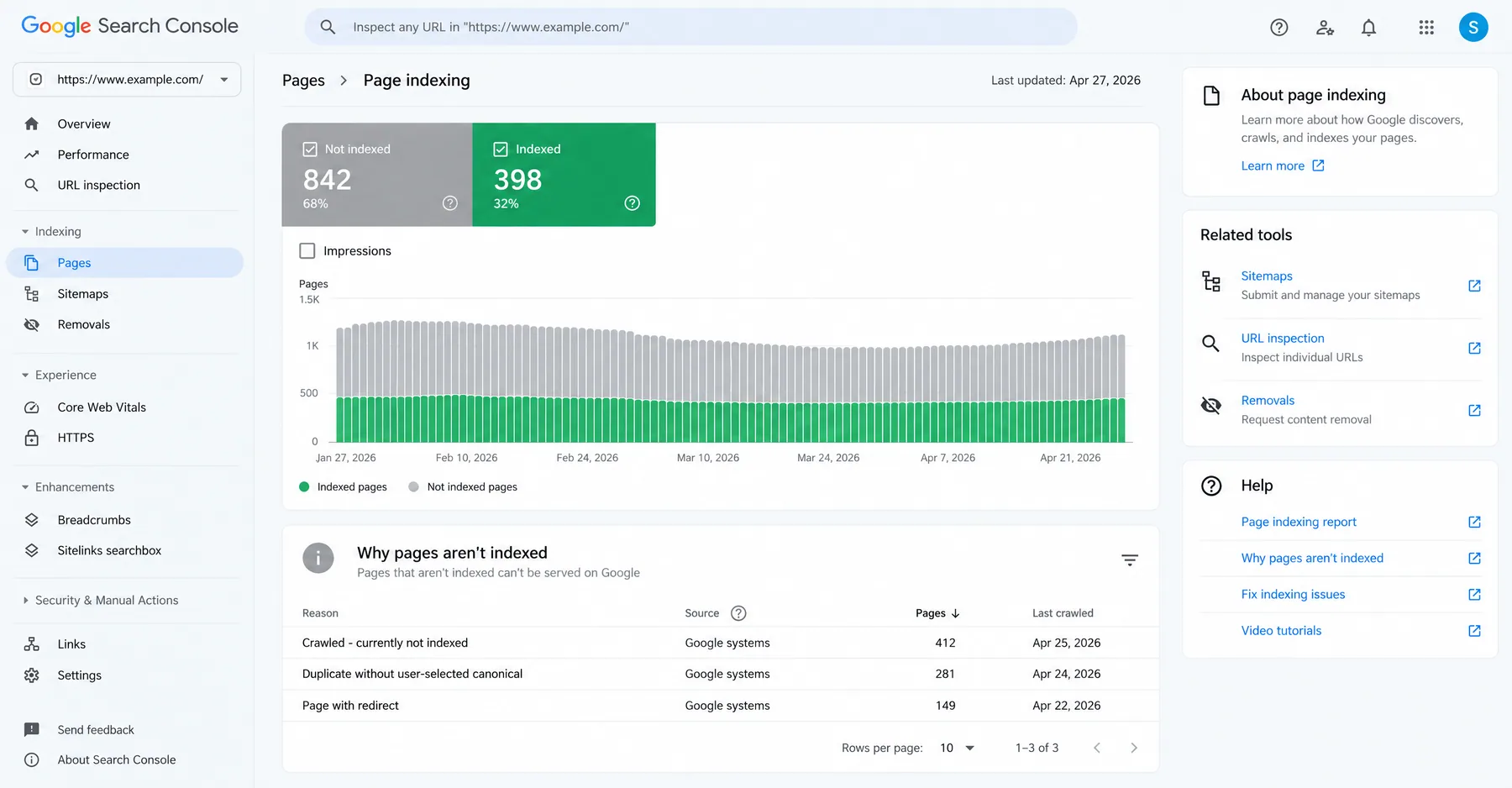Open the property selector dropdown
This screenshot has height=788, width=1512.
(127, 79)
